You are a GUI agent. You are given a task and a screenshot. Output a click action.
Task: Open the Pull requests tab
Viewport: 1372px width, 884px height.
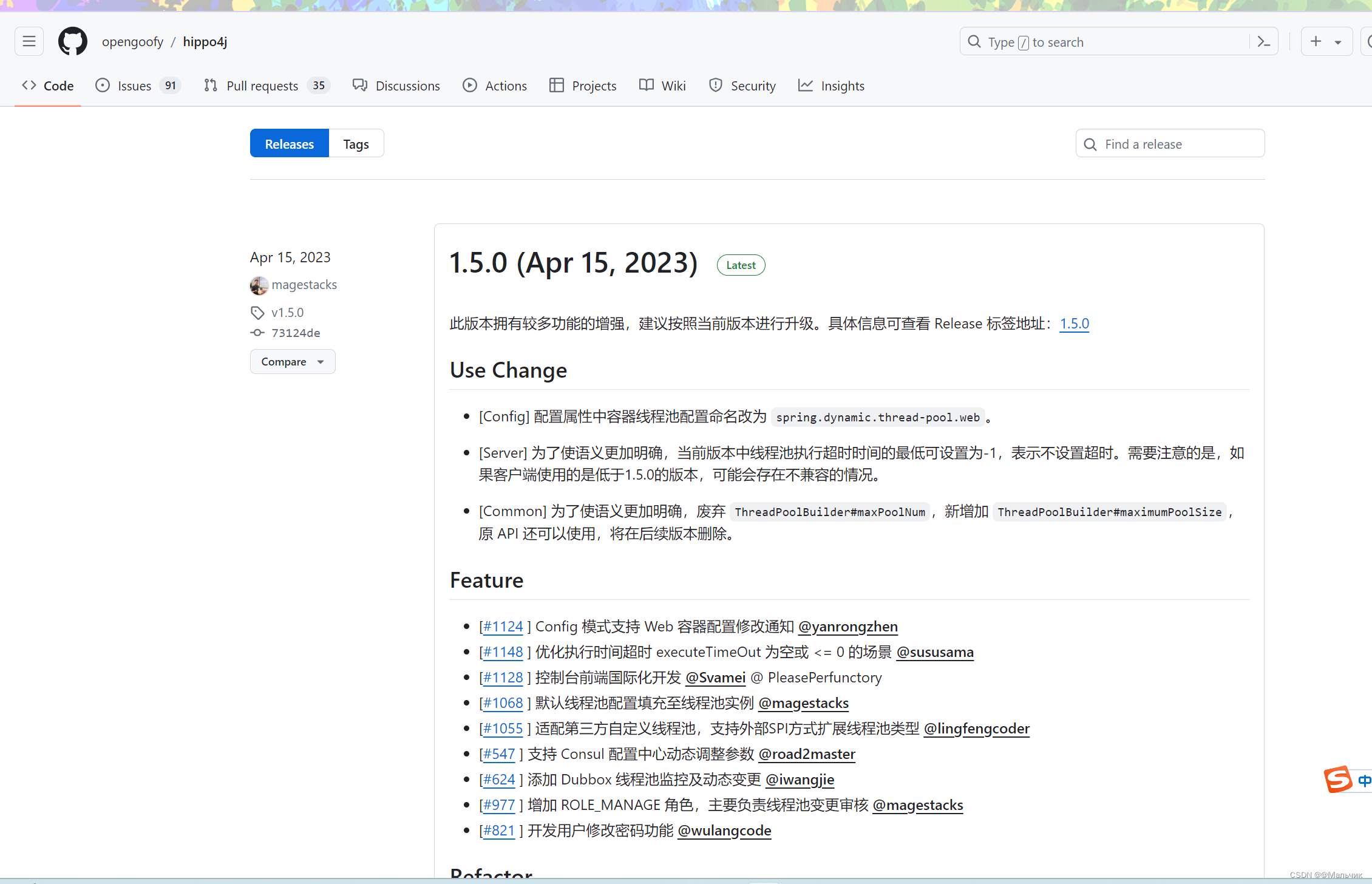pyautogui.click(x=262, y=86)
